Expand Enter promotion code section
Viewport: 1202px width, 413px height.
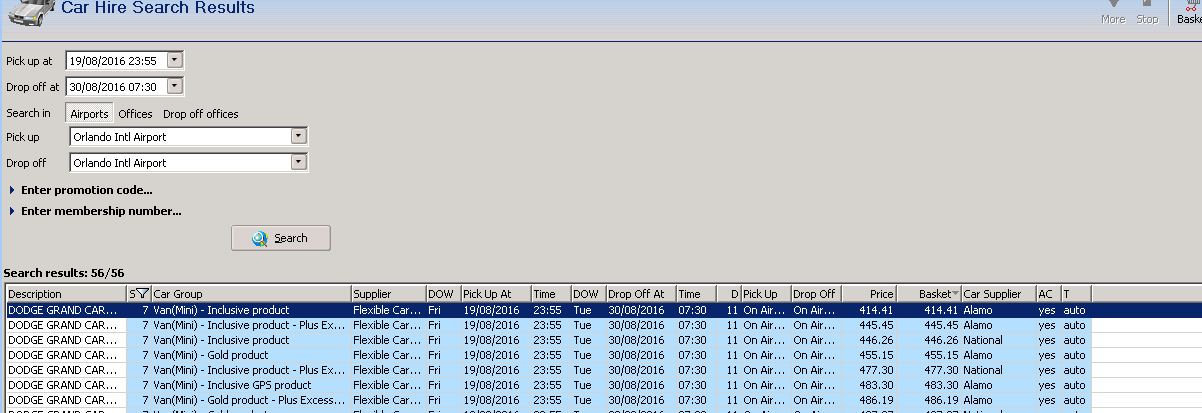[80, 190]
